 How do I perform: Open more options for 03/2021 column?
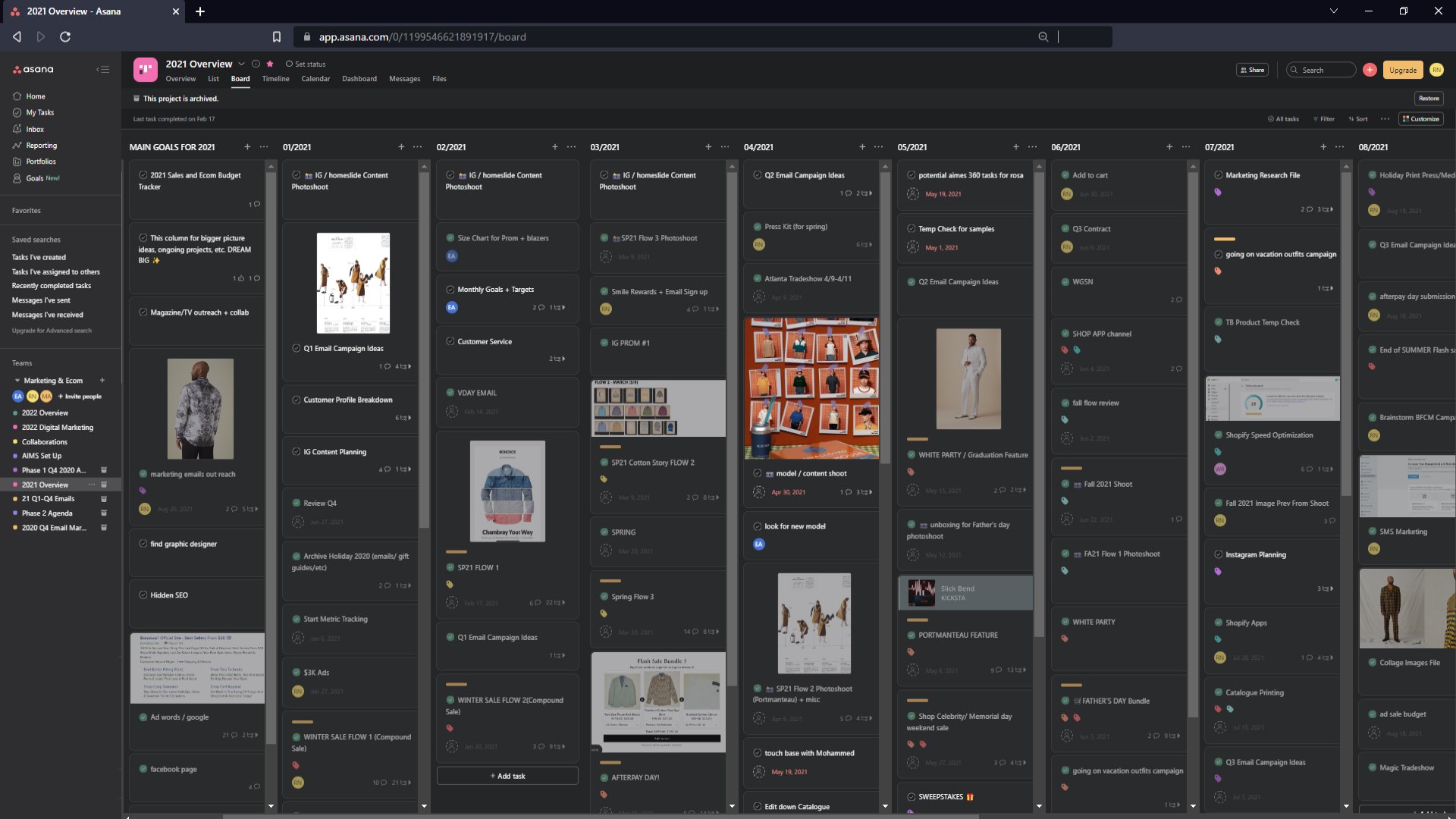click(x=725, y=147)
